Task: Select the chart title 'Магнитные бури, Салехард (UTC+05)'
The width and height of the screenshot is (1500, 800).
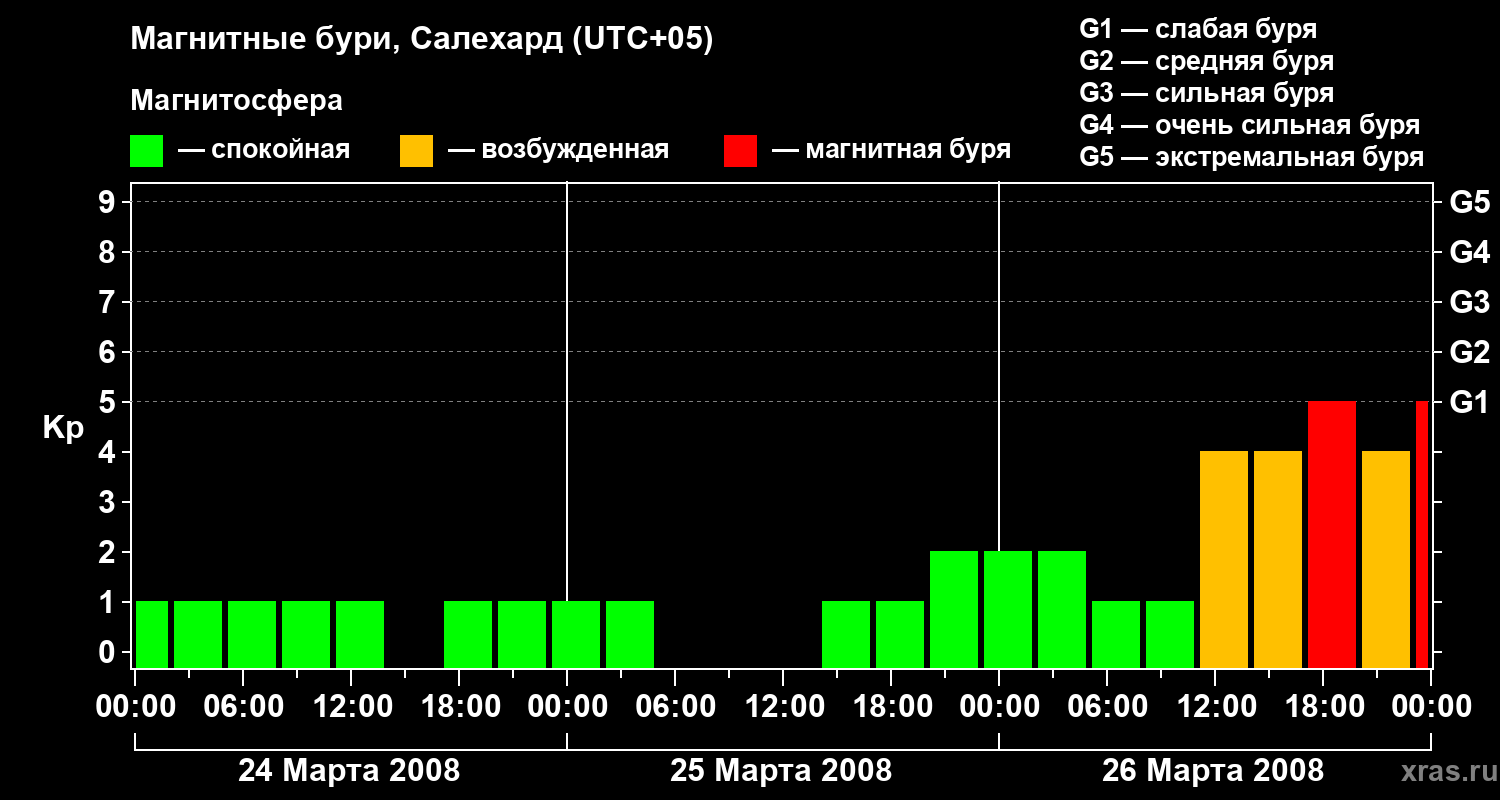Action: point(422,40)
